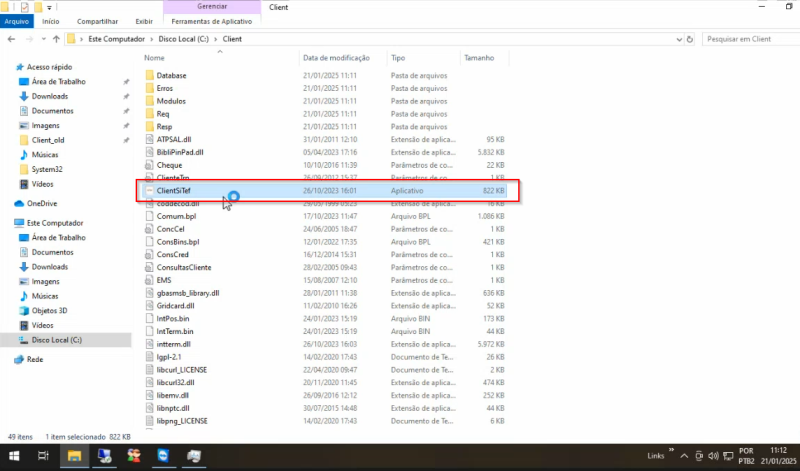Open System32 quick access folder
This screenshot has width=800, height=471.
click(x=47, y=169)
